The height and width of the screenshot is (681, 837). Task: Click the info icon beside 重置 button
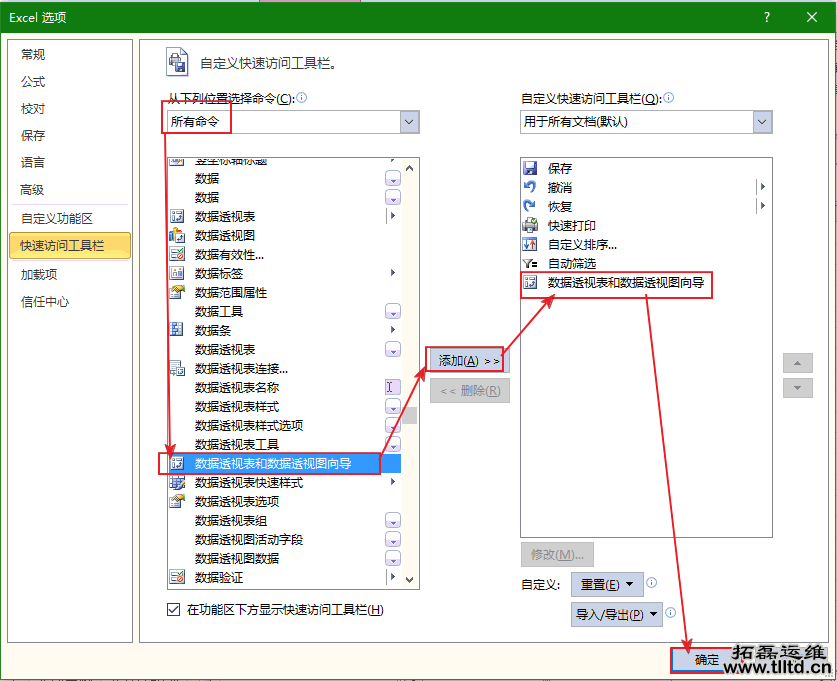[x=651, y=583]
